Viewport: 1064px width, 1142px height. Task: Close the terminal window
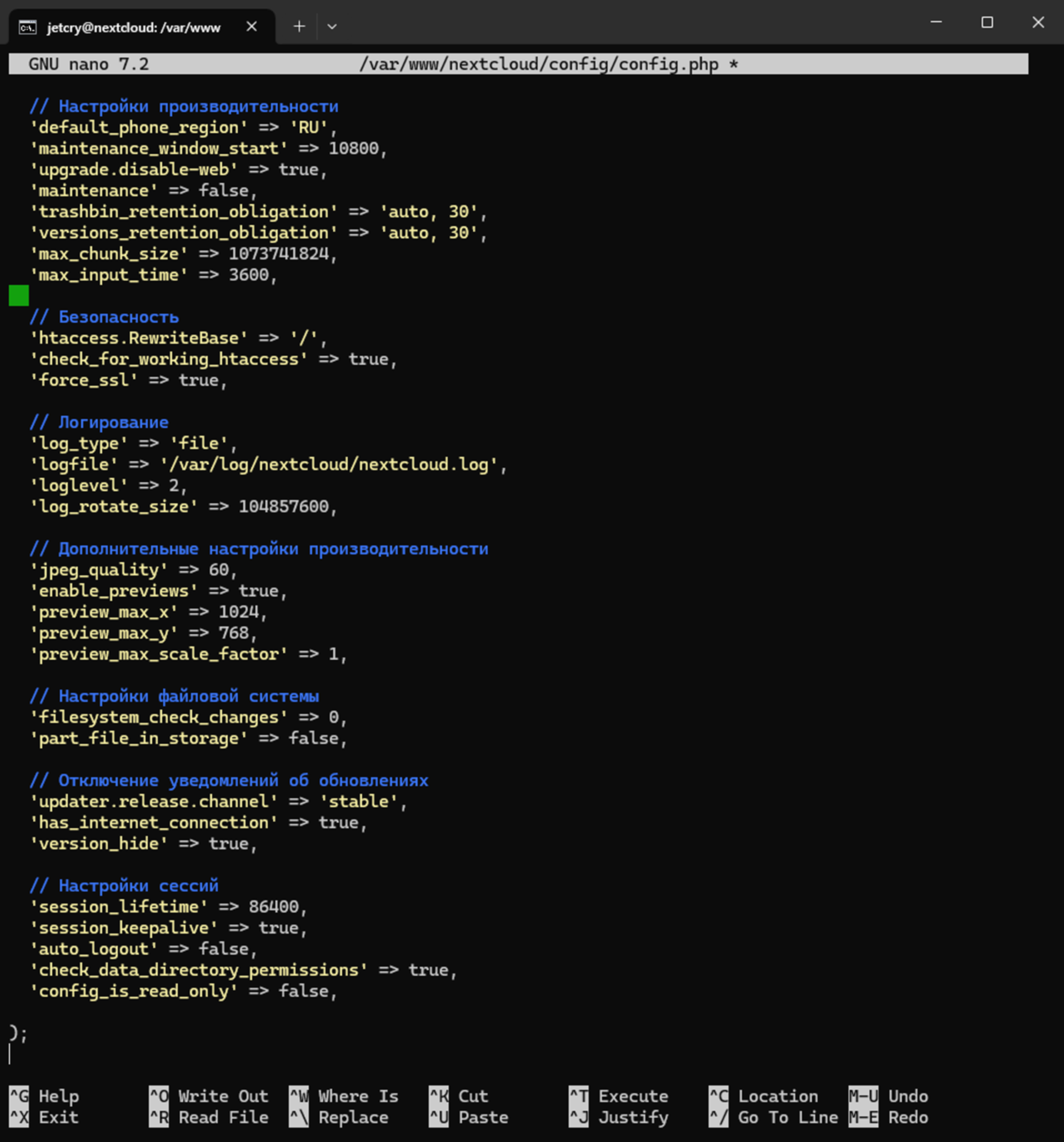[1038, 22]
